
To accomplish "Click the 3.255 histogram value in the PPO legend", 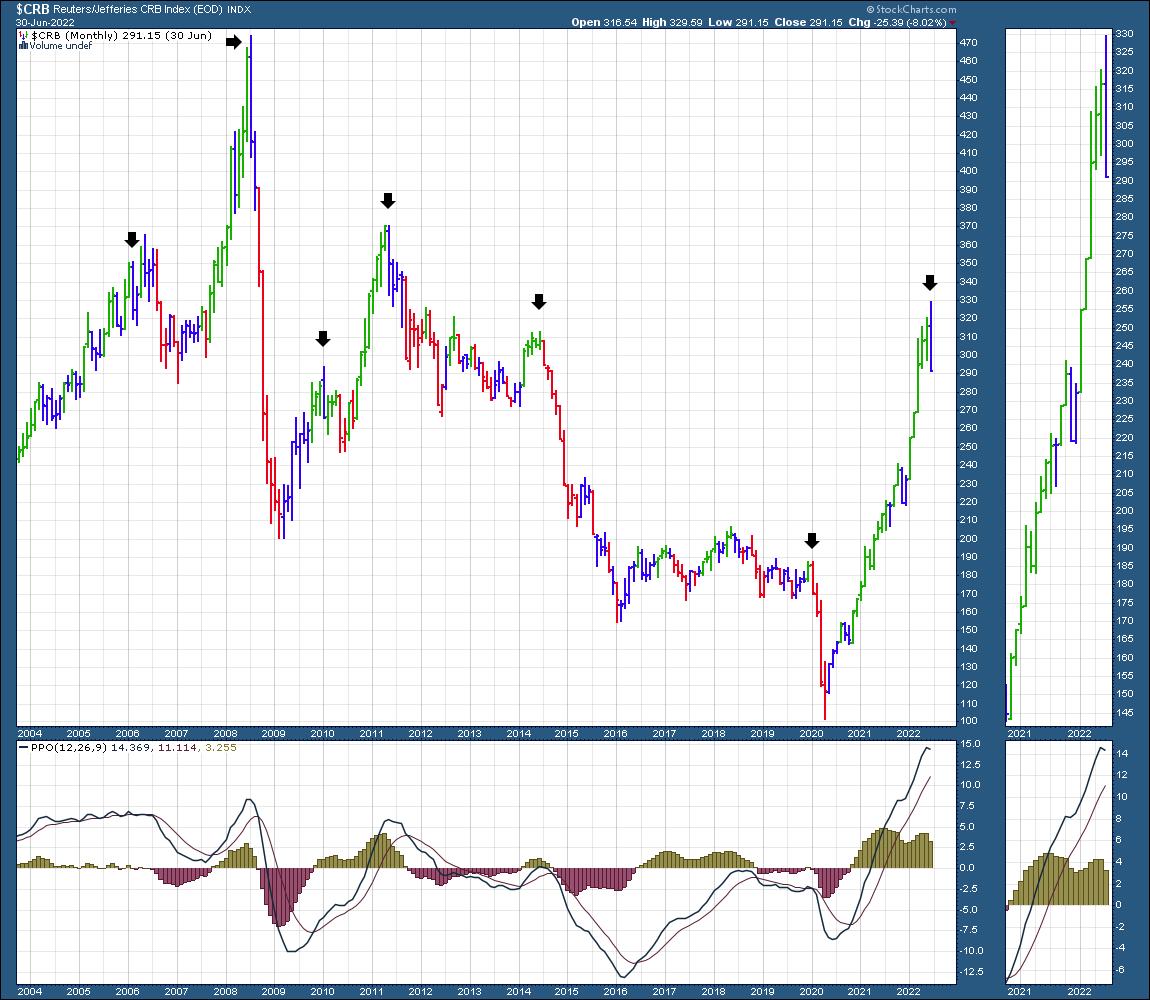I will [x=221, y=748].
